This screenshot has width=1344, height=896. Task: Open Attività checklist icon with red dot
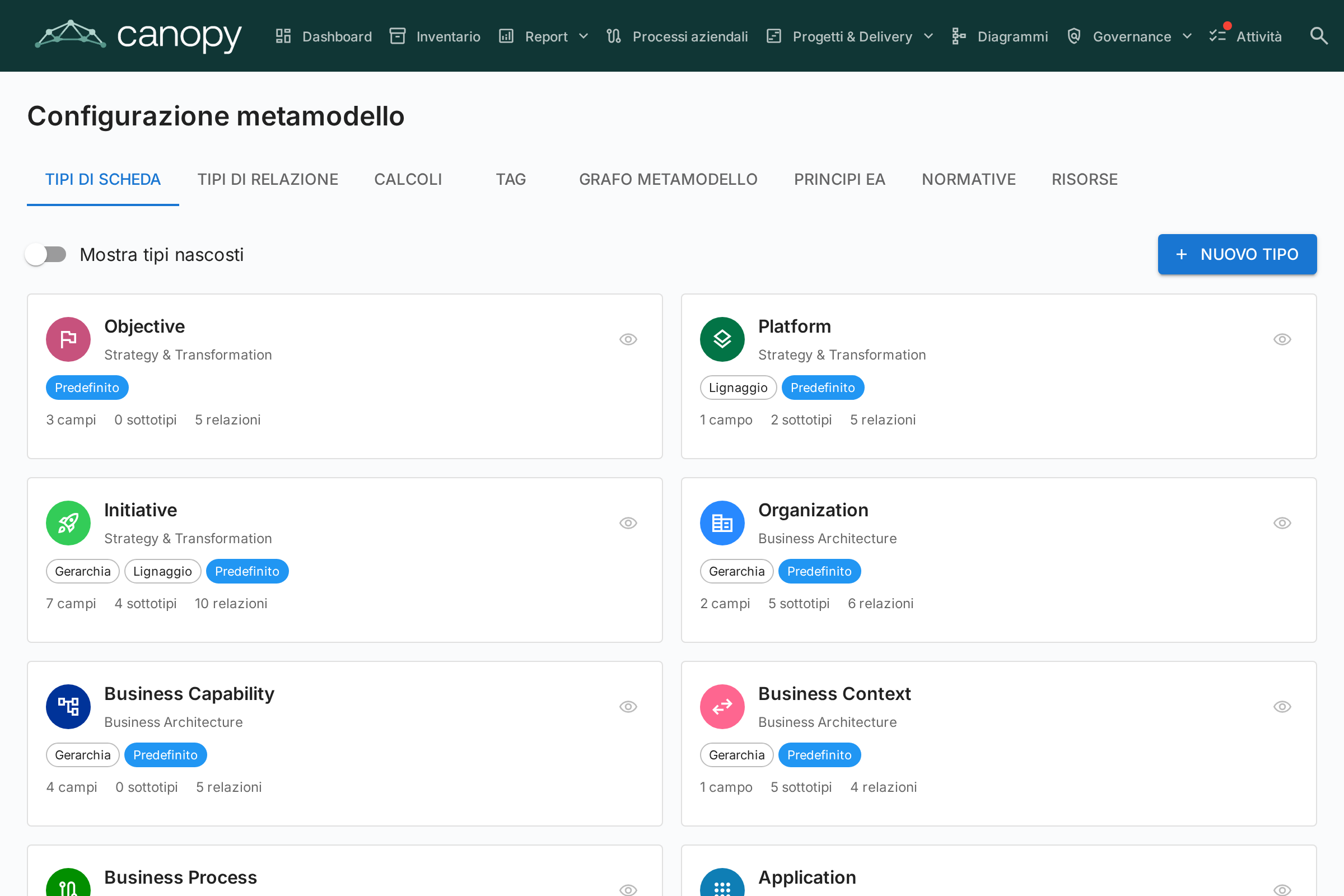point(1219,35)
